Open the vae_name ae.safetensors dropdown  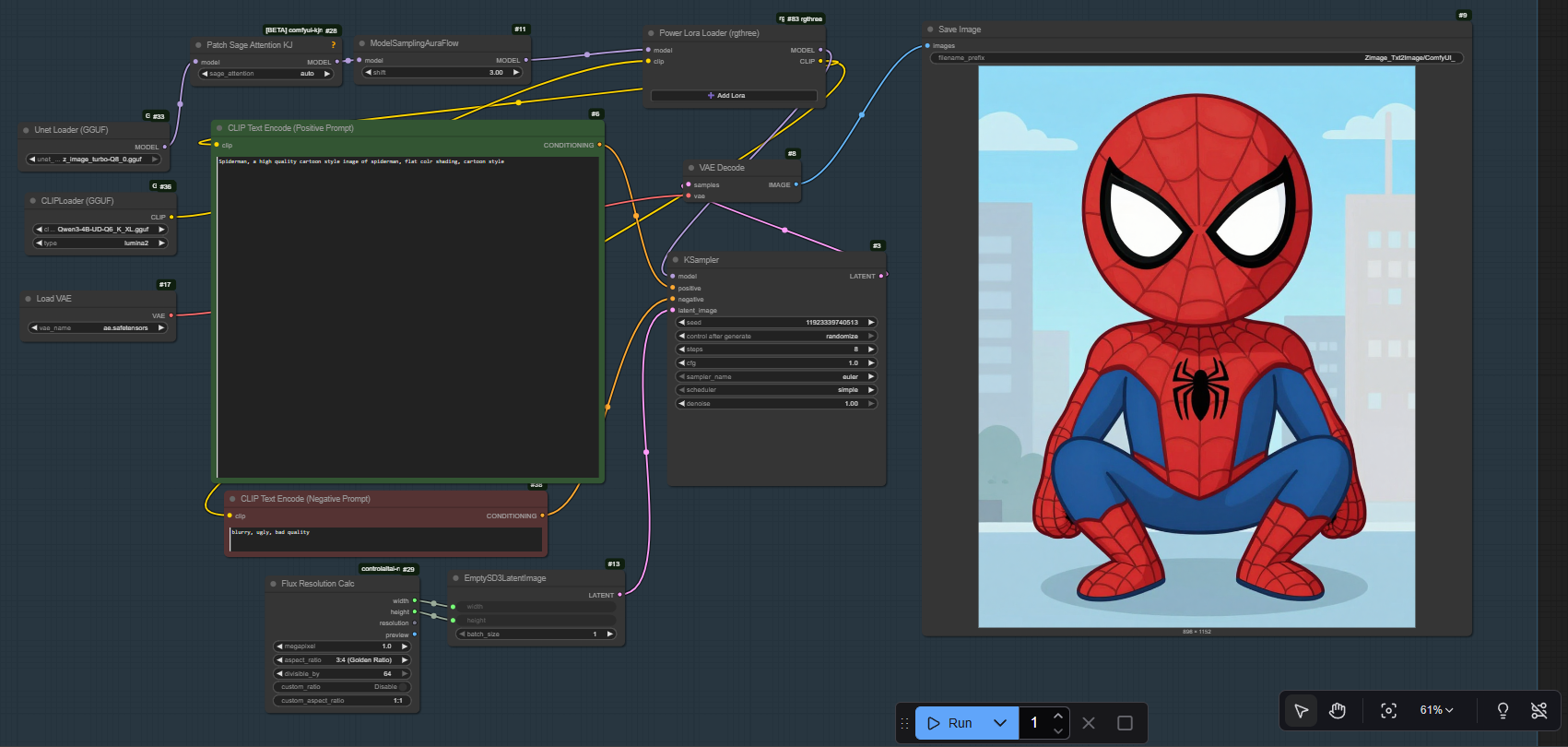click(x=99, y=328)
